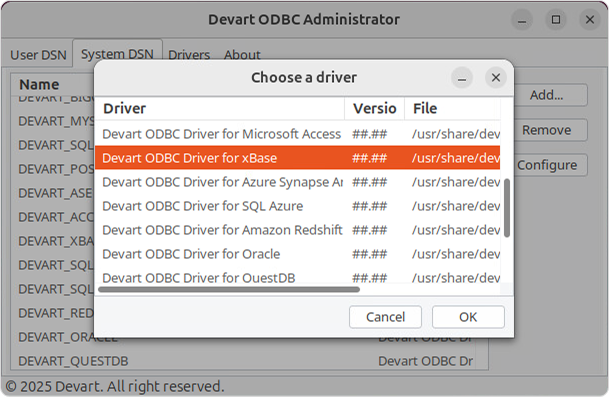Image resolution: width=609 pixels, height=397 pixels.
Task: Select the DEVART_ACC data source row
Action: click(53, 217)
